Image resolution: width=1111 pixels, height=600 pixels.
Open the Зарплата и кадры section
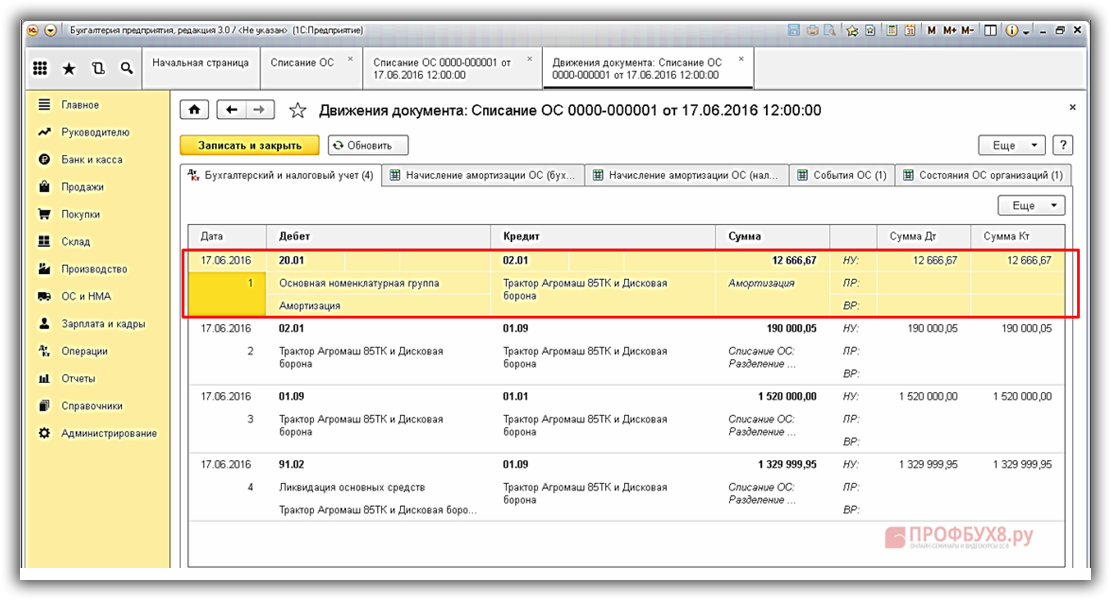(102, 324)
